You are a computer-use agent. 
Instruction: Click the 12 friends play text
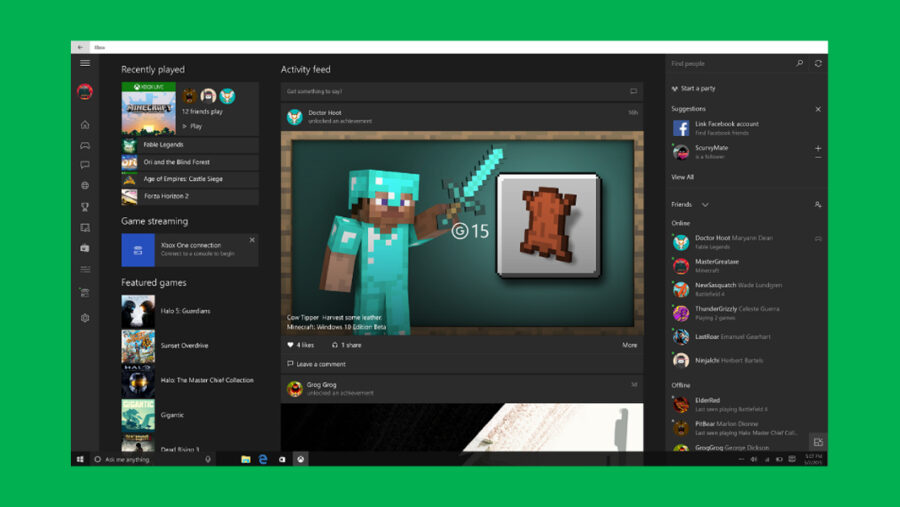click(202, 111)
